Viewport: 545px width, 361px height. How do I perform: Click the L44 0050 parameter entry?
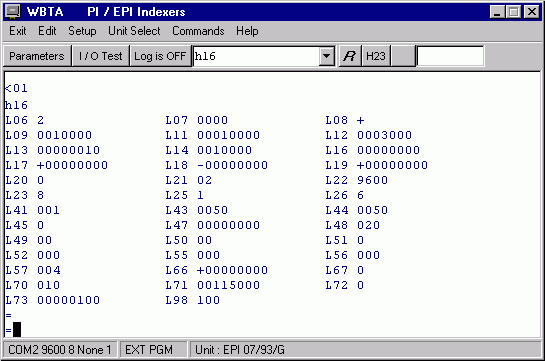(357, 210)
